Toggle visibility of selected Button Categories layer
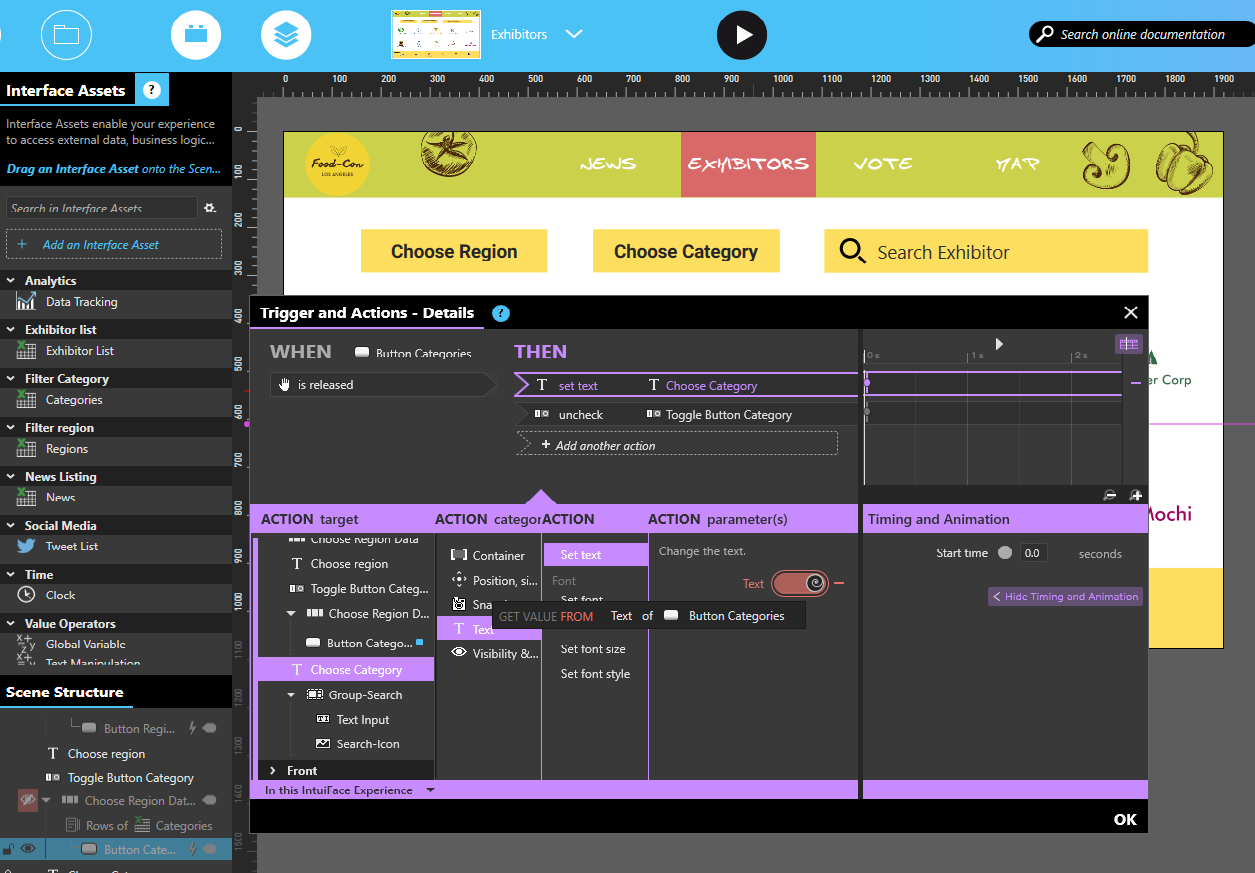The image size is (1255, 873). tap(28, 849)
